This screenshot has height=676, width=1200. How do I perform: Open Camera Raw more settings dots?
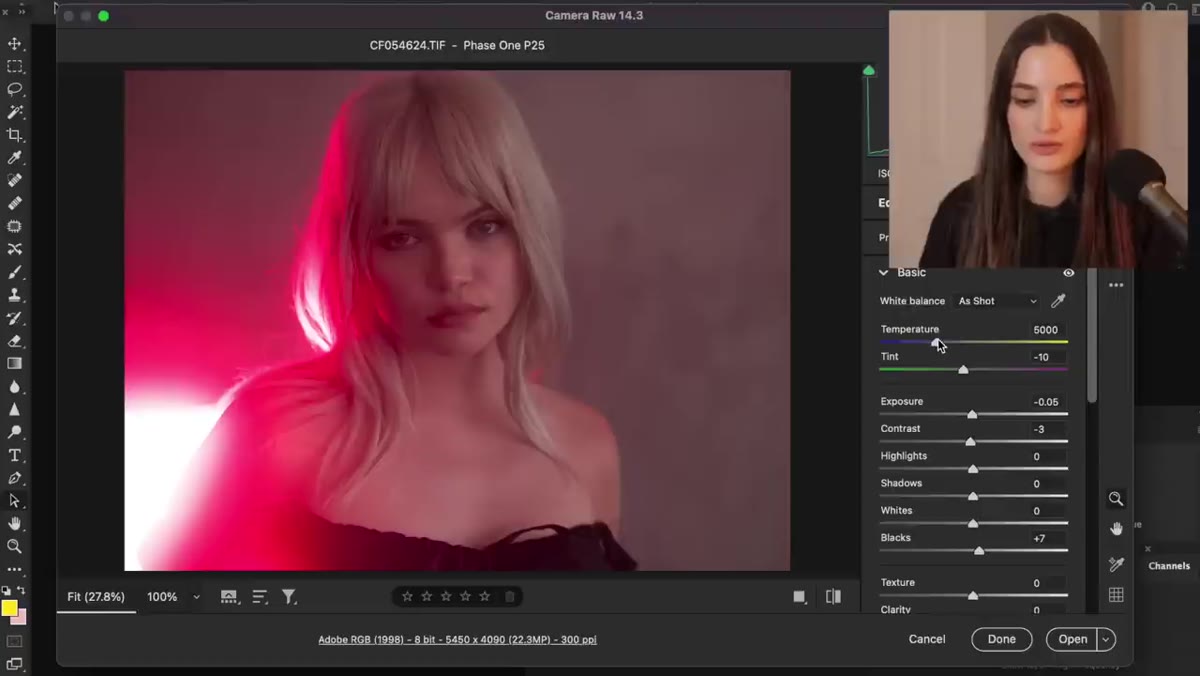(x=1116, y=285)
